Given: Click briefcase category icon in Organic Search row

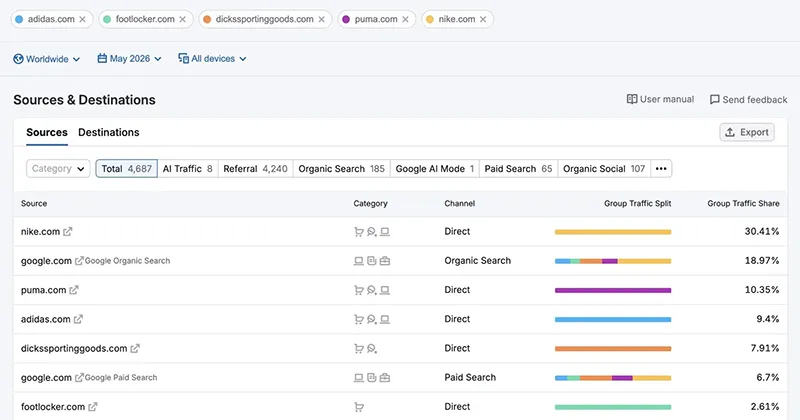Looking at the screenshot, I should coord(385,261).
